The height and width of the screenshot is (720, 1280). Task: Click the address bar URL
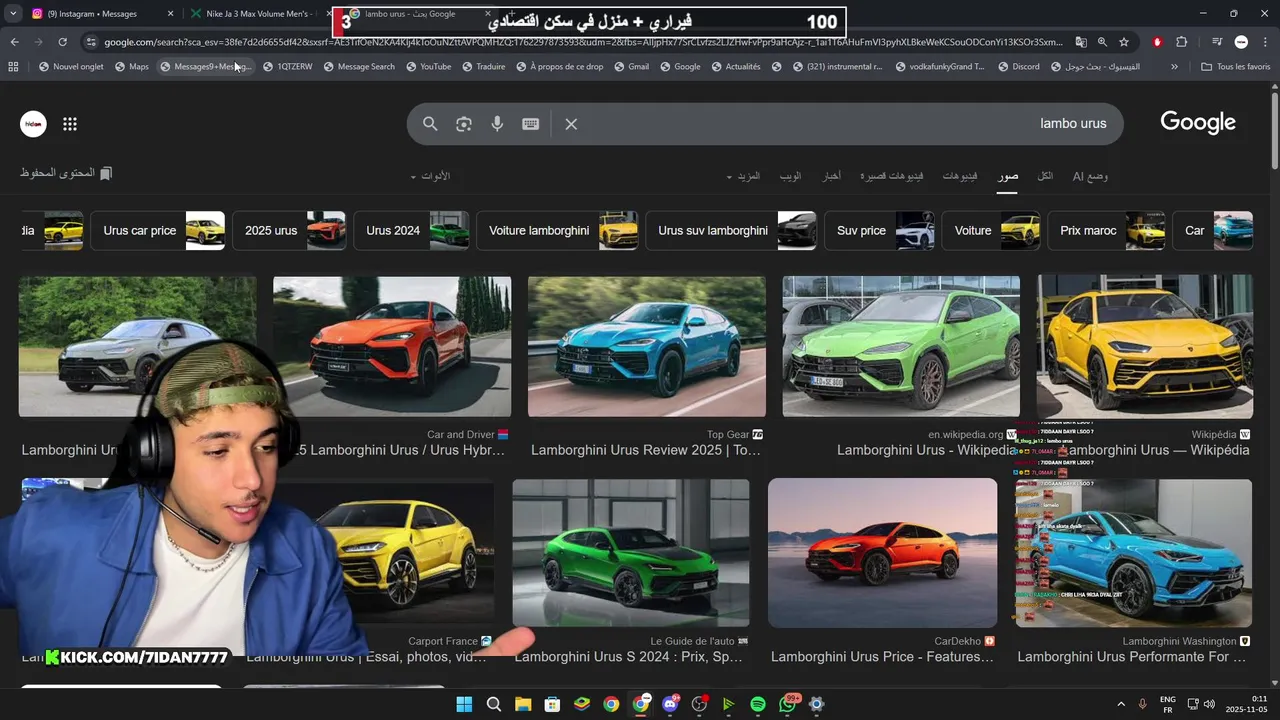tap(583, 42)
